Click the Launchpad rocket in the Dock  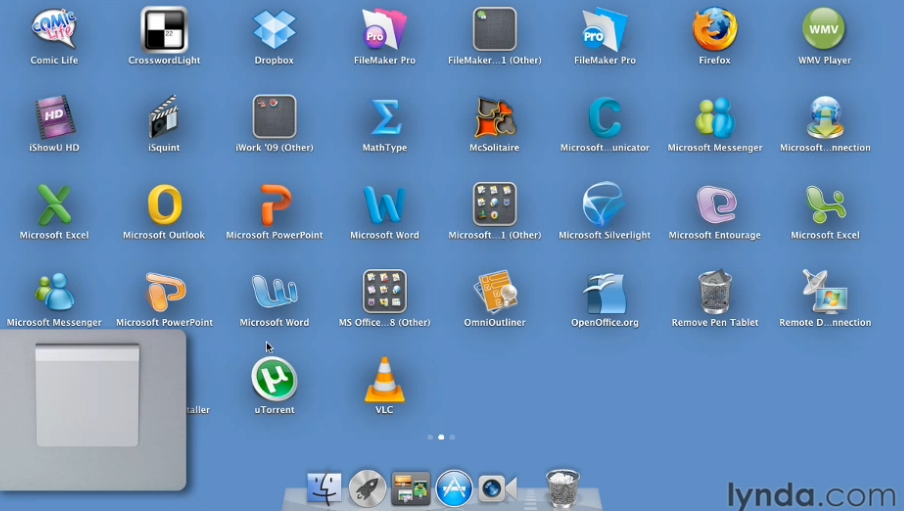(367, 489)
